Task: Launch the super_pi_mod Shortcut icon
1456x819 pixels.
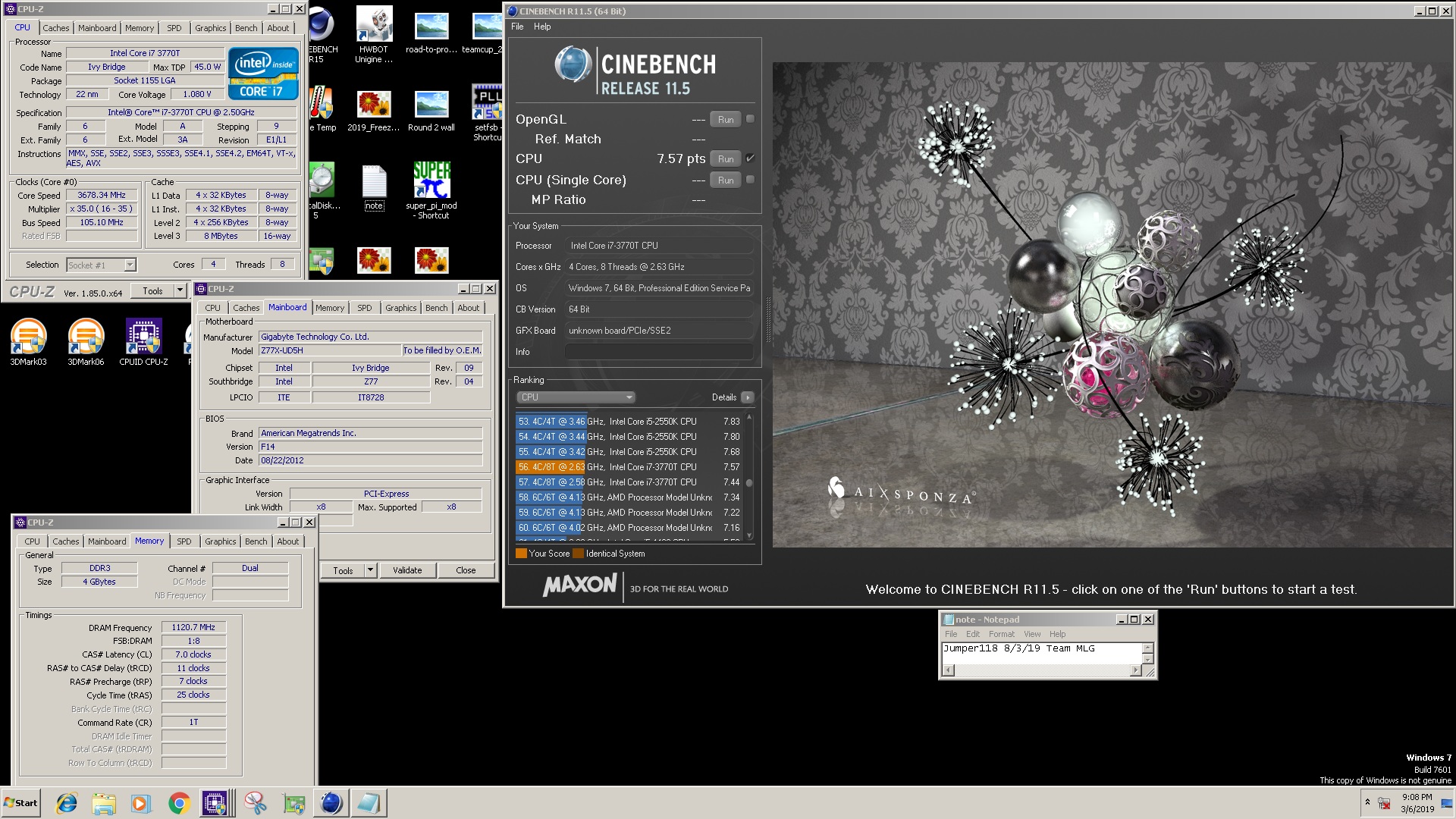Action: [431, 190]
